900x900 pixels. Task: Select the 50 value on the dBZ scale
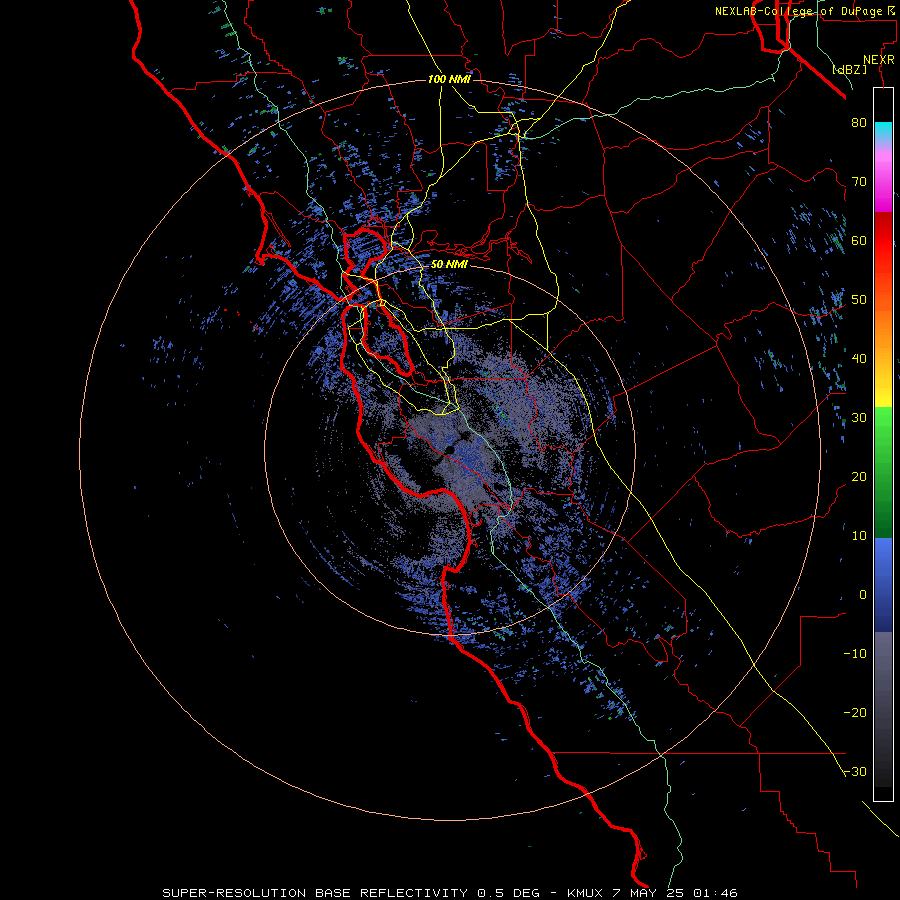pos(859,300)
